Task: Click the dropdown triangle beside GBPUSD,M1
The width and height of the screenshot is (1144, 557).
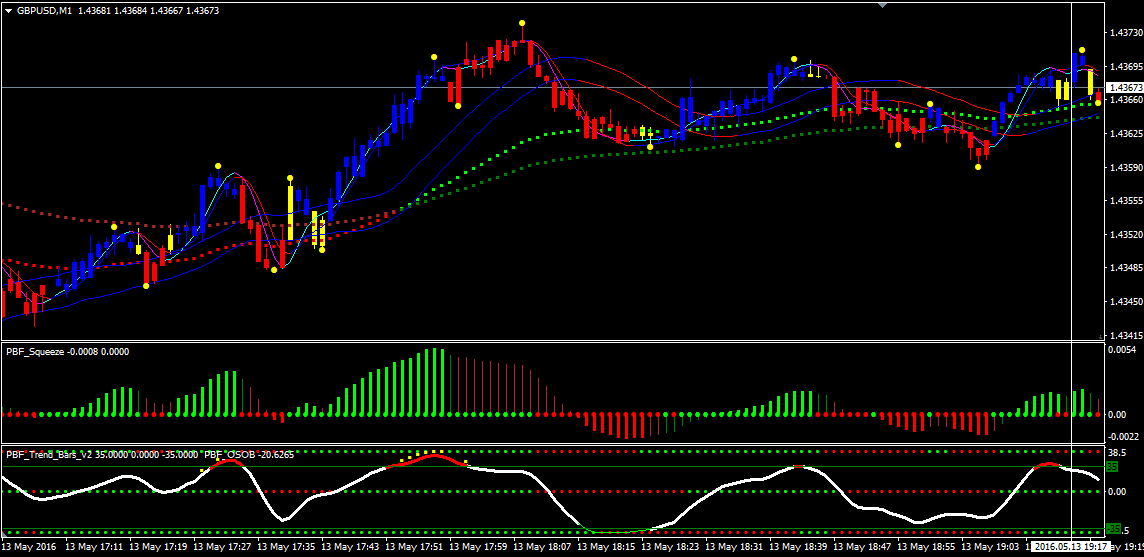Action: 9,10
